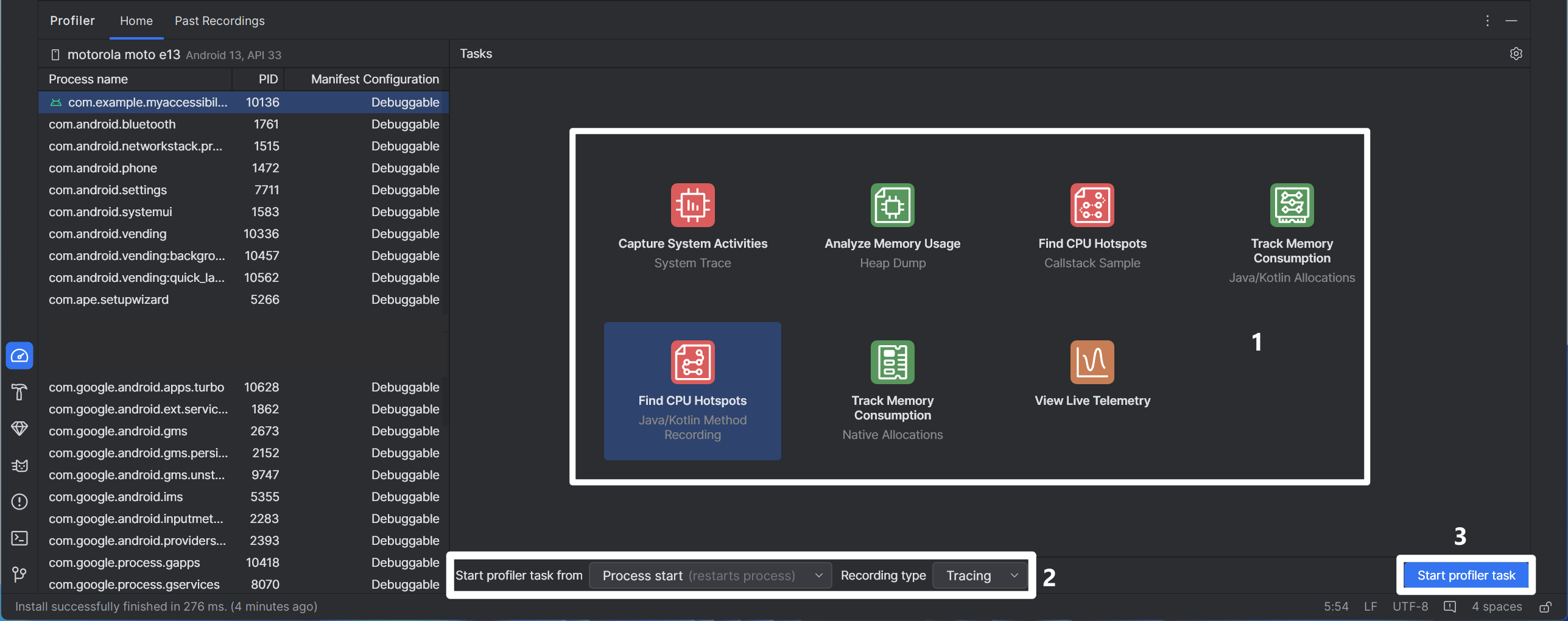Sort by Process name column header
This screenshot has height=621, width=1568.
point(135,79)
